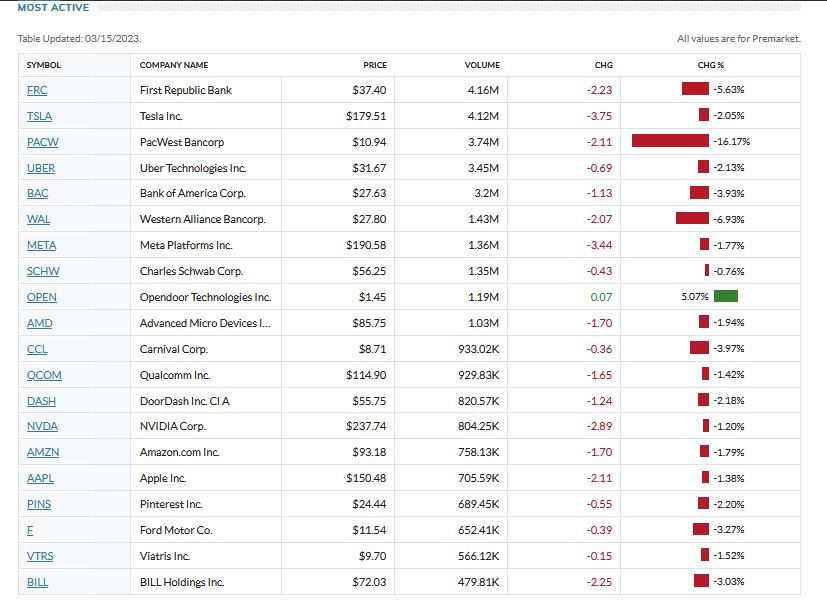
Task: Open the PACW ticker link
Action: (x=41, y=142)
